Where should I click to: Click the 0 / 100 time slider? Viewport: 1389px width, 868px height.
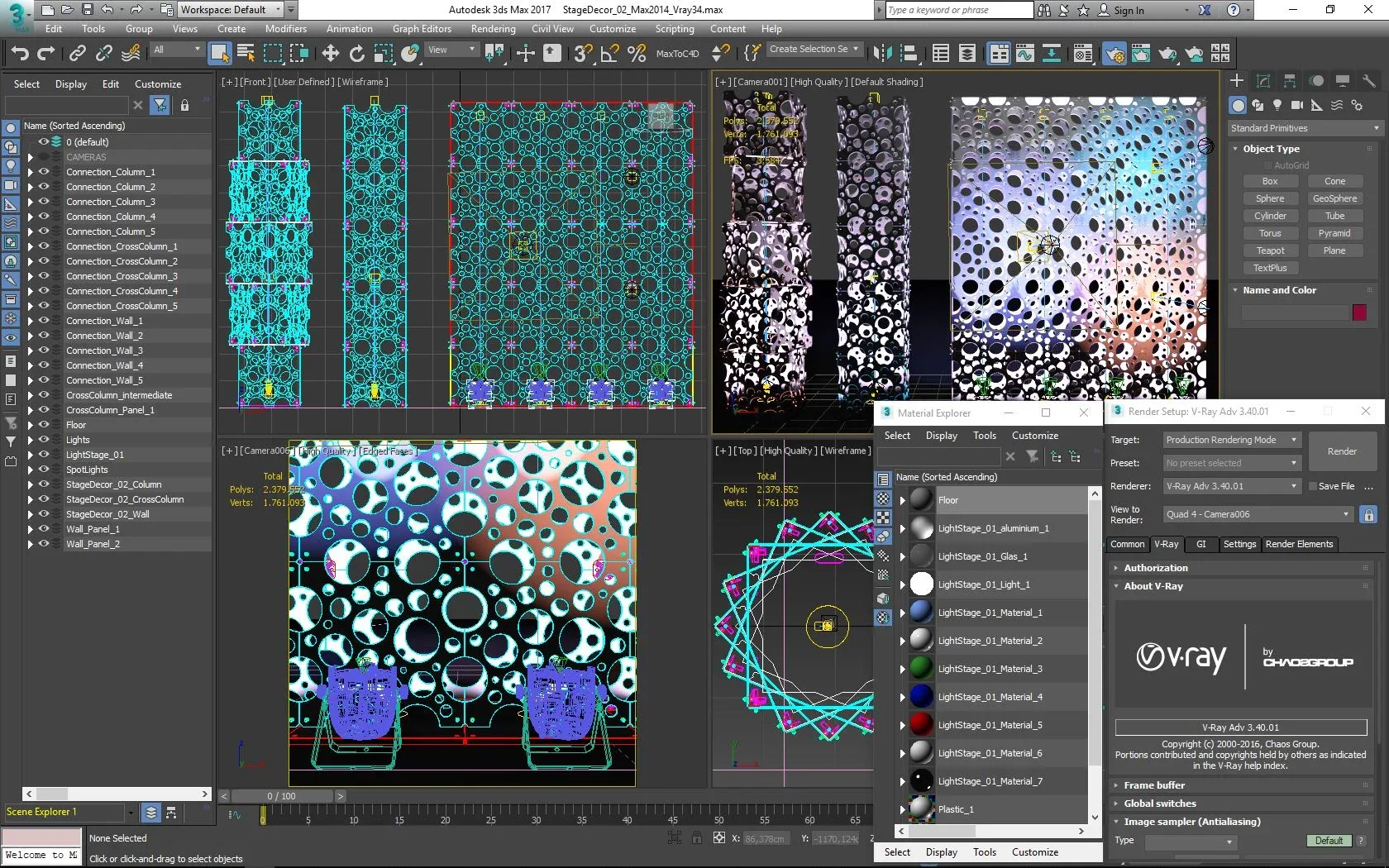click(281, 796)
